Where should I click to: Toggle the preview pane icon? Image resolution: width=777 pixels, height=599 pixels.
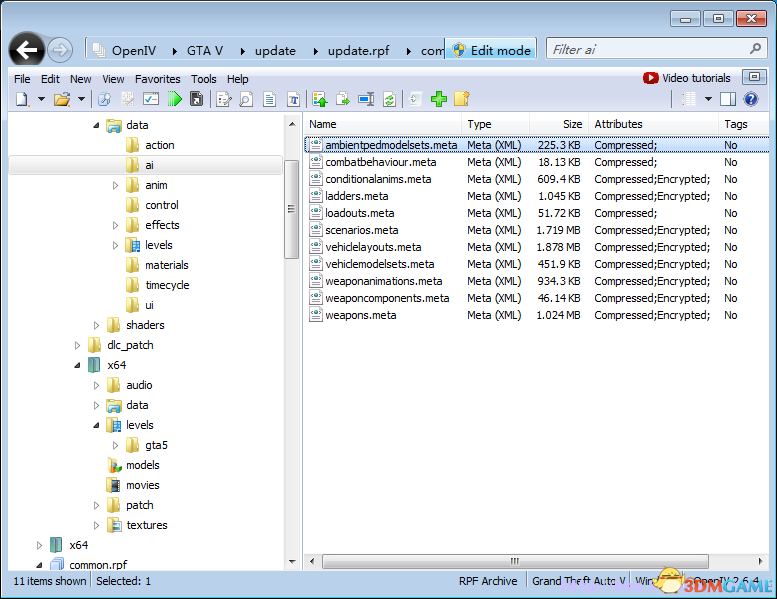[728, 99]
